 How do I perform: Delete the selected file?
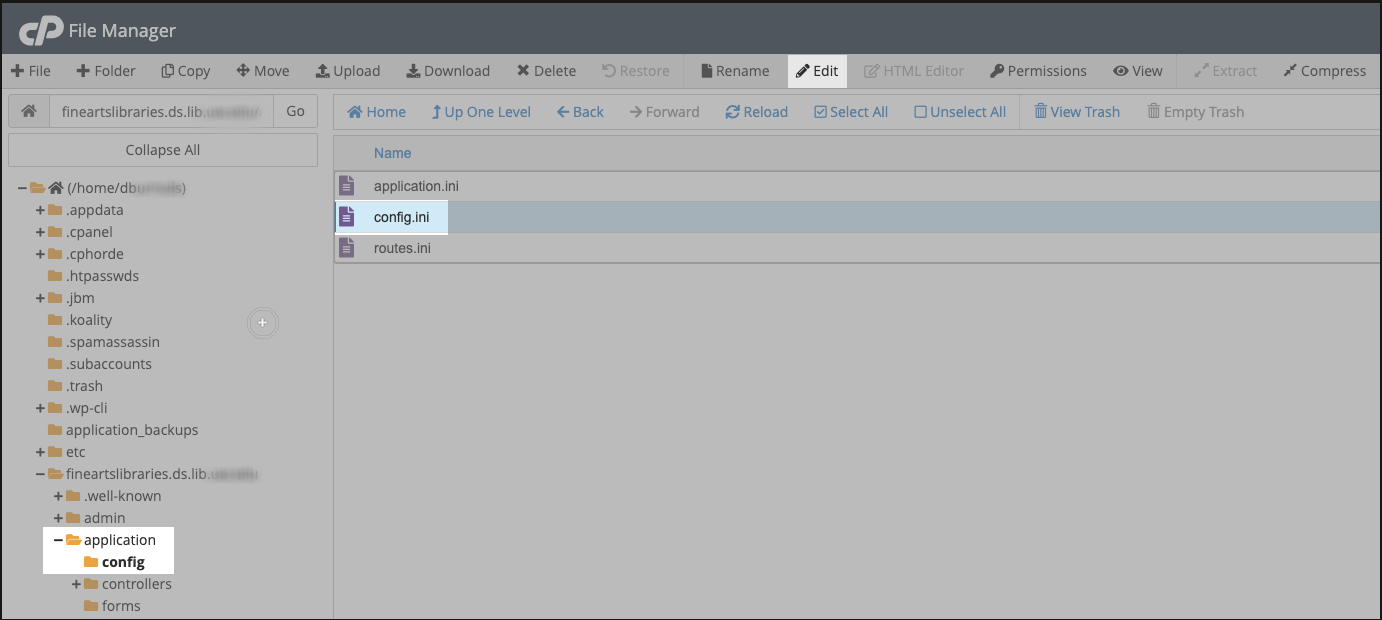click(546, 71)
